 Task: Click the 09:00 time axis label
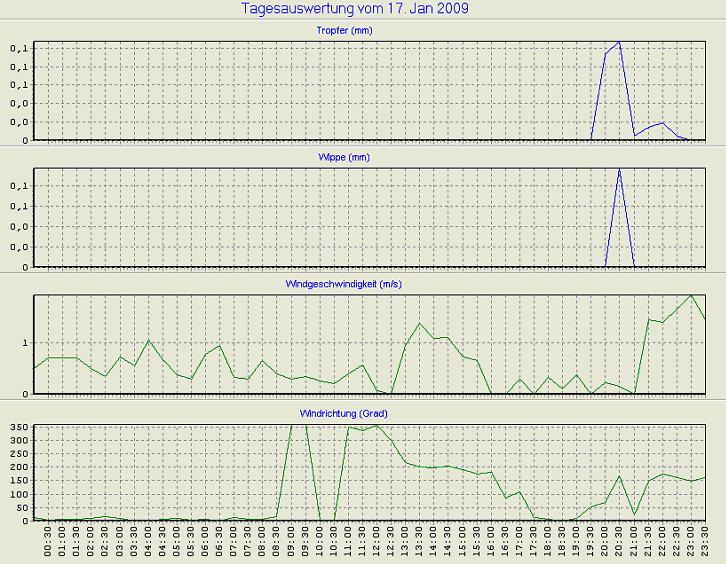(x=291, y=542)
